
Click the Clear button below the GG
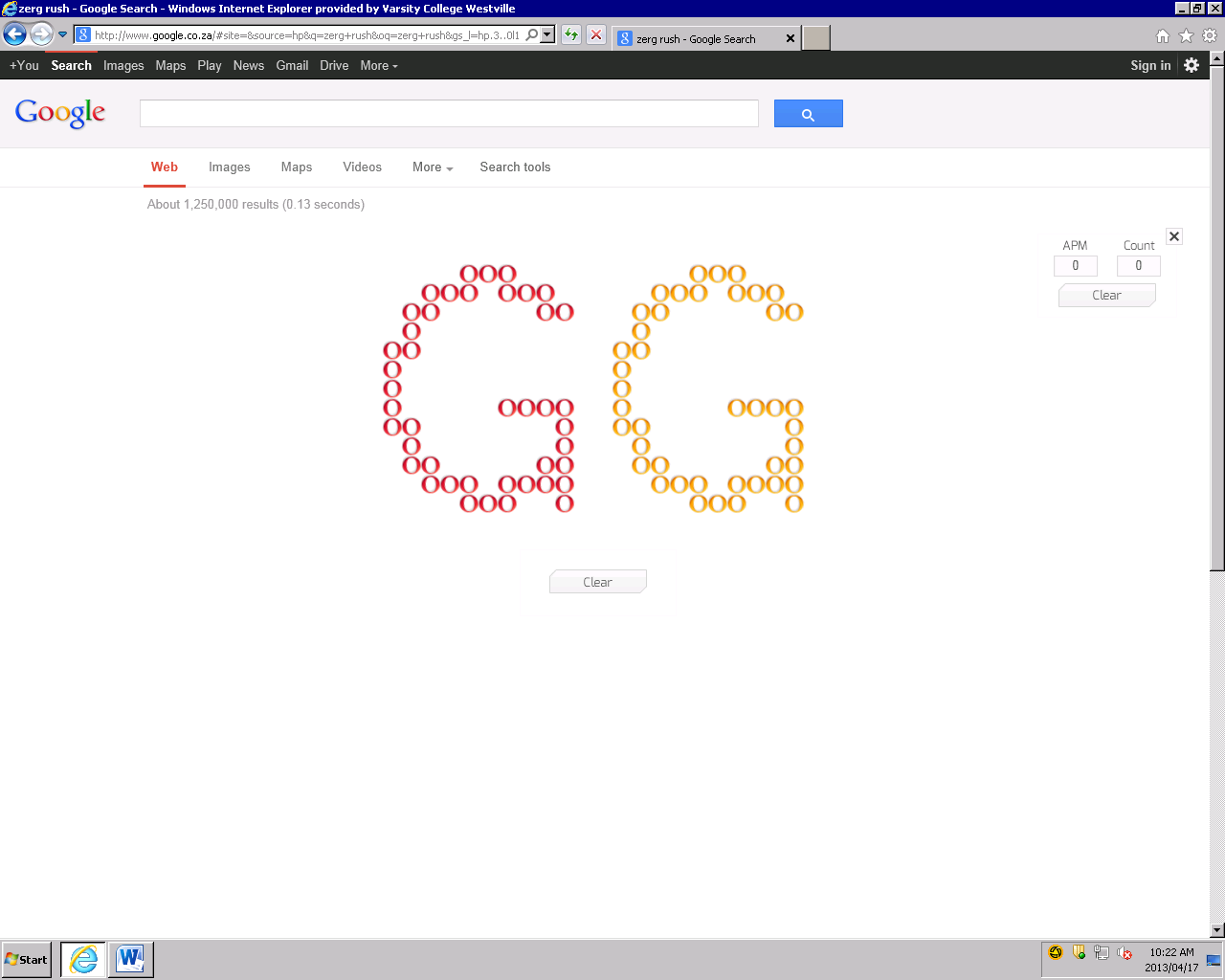598,582
